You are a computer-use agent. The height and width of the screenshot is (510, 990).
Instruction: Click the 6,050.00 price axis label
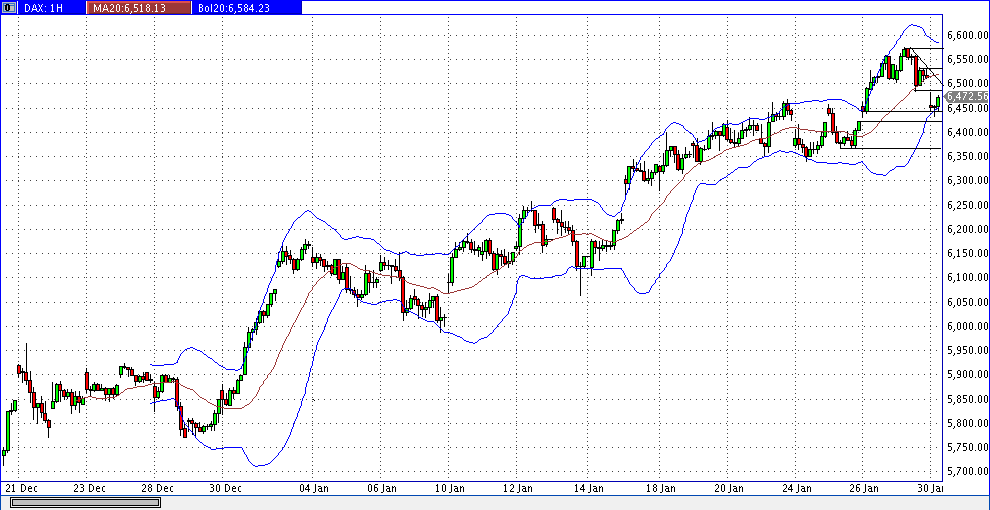(x=967, y=302)
